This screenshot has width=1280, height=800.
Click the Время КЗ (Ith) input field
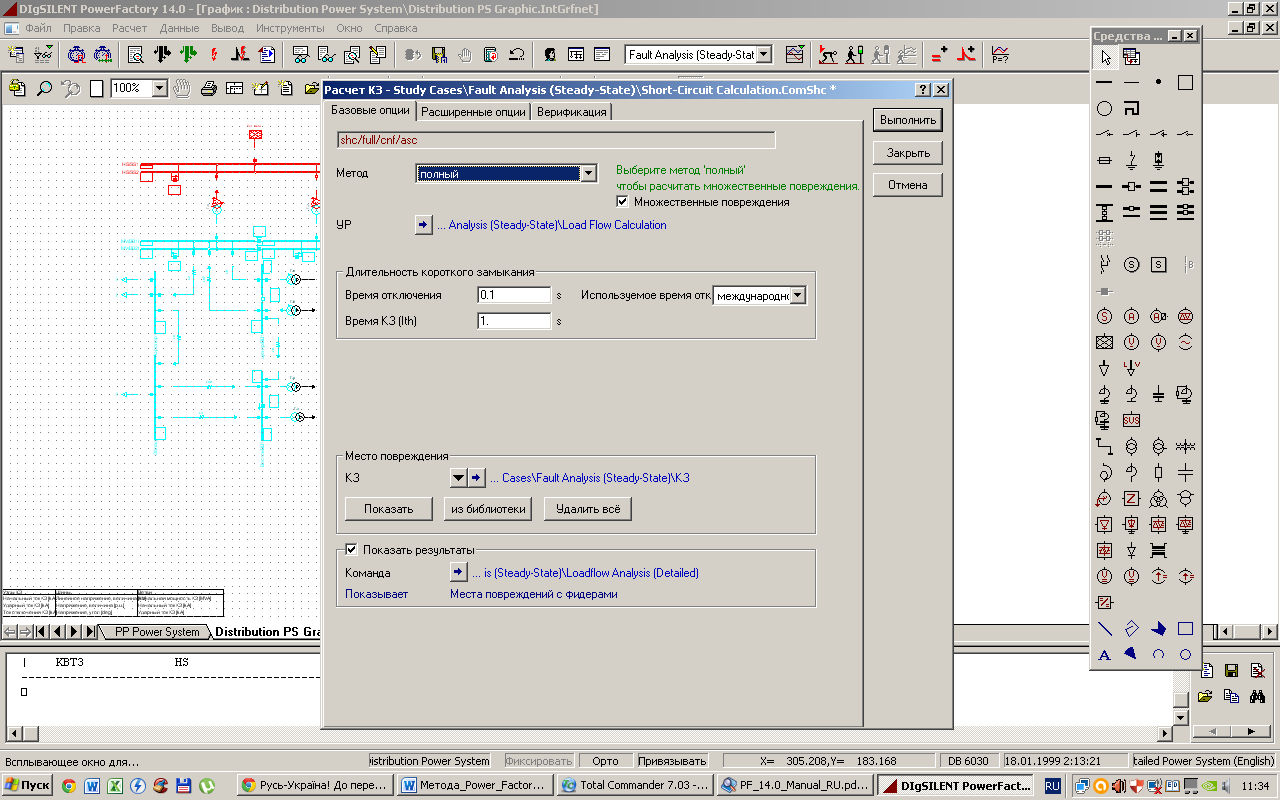click(514, 322)
